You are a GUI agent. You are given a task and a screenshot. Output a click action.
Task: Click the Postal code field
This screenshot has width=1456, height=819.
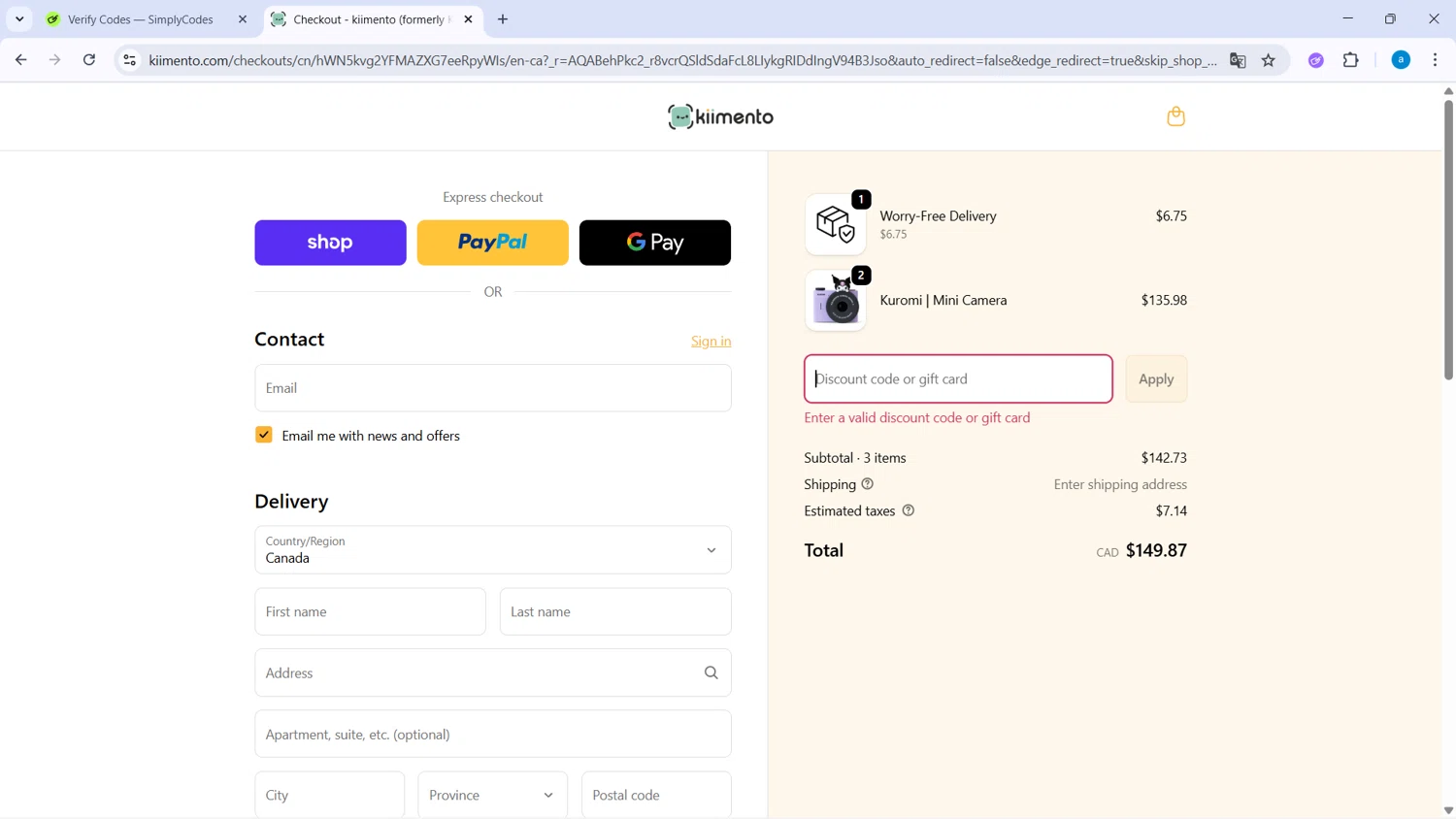coord(656,795)
